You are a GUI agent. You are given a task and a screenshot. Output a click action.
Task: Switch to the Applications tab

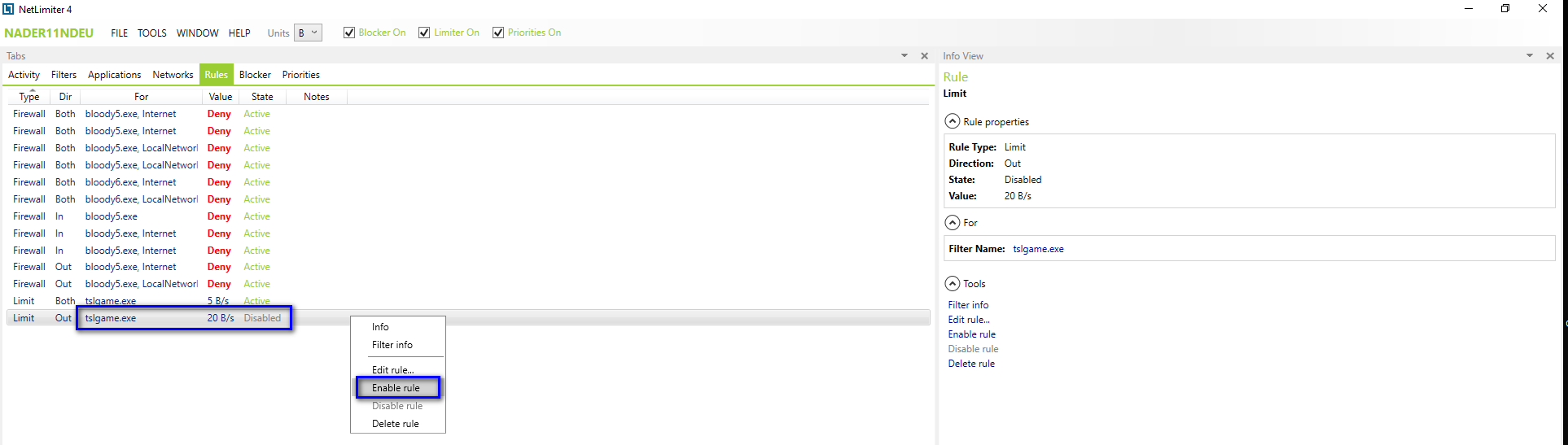114,75
